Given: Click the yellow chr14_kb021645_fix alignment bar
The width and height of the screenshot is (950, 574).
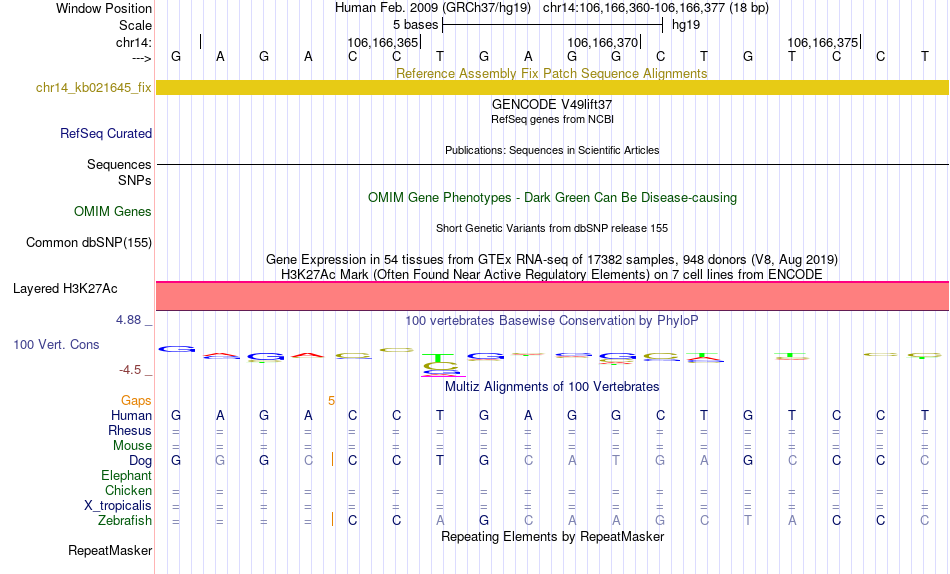Looking at the screenshot, I should 552,87.
